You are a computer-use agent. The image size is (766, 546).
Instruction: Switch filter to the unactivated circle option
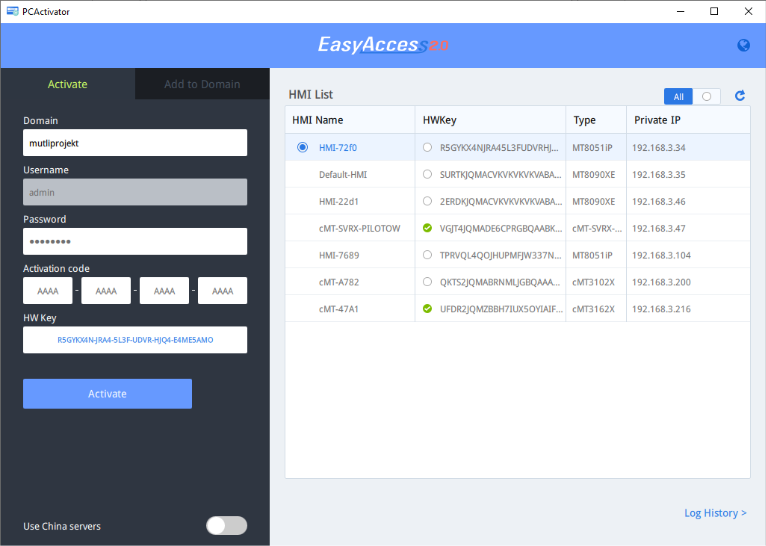coord(706,97)
